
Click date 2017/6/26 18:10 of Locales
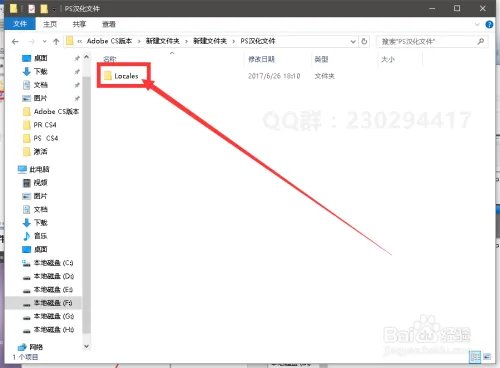tap(274, 76)
